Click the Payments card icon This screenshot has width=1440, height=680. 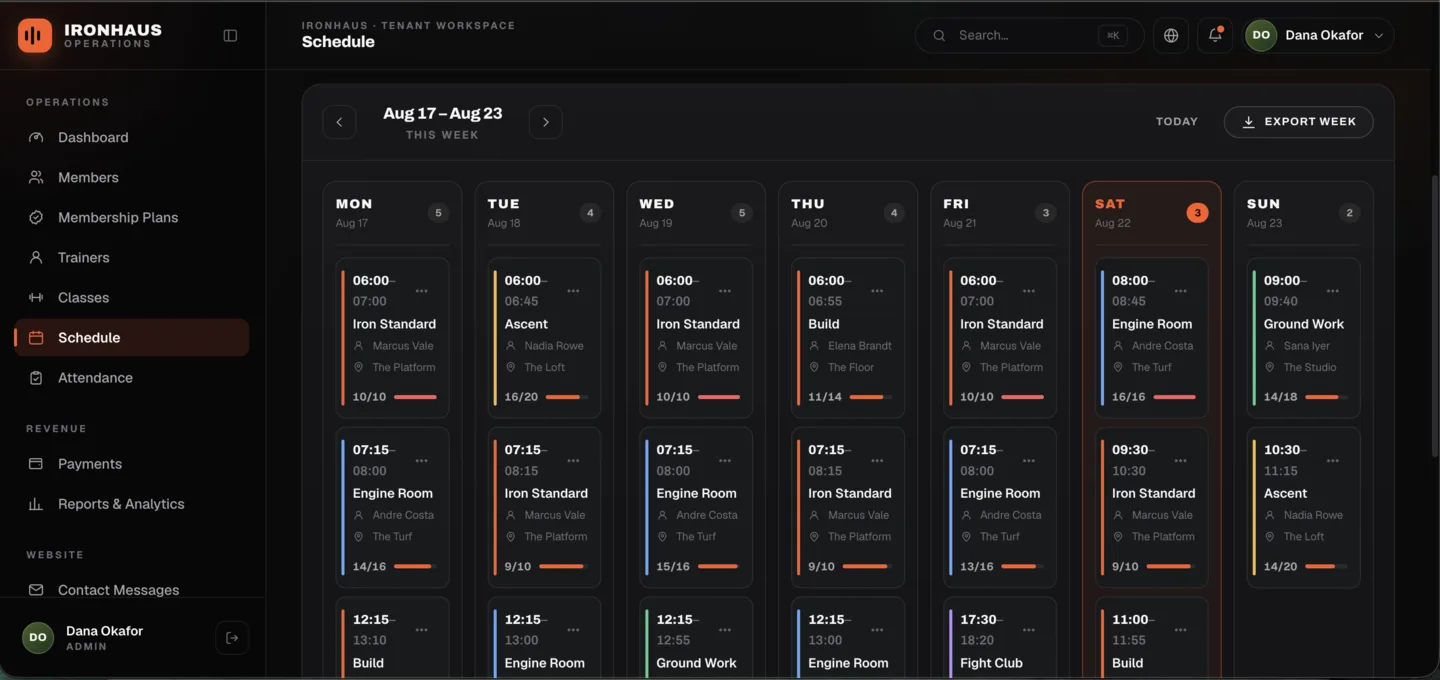[36, 464]
